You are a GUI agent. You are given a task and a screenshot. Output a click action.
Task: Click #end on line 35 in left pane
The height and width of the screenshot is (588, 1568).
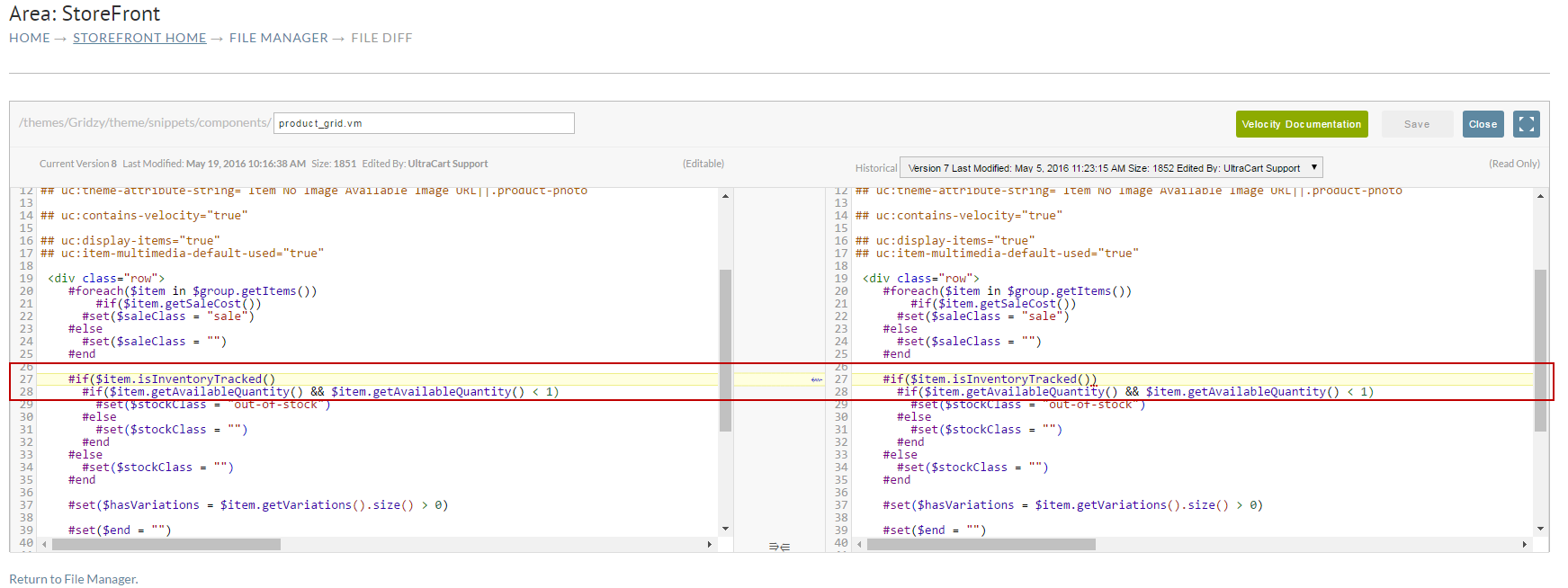click(82, 480)
